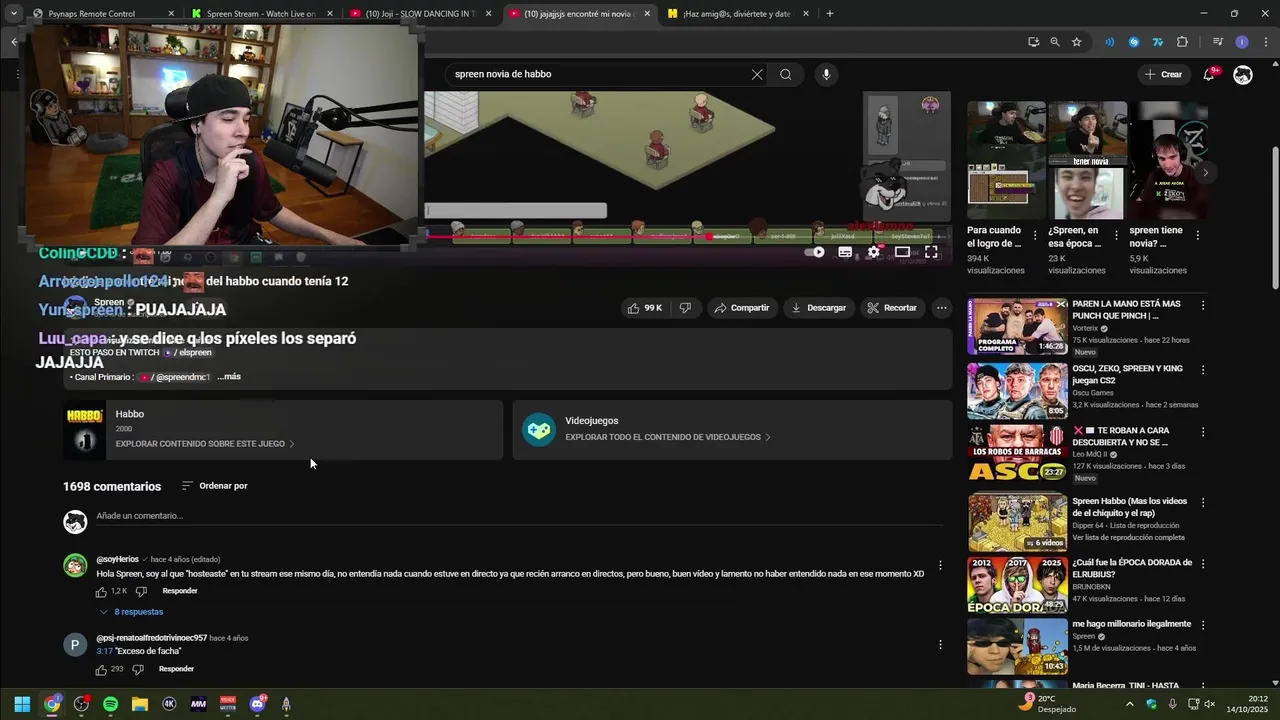The image size is (1280, 720).
Task: Close the jajajjsjs encontré mi novia tab
Action: (x=647, y=14)
